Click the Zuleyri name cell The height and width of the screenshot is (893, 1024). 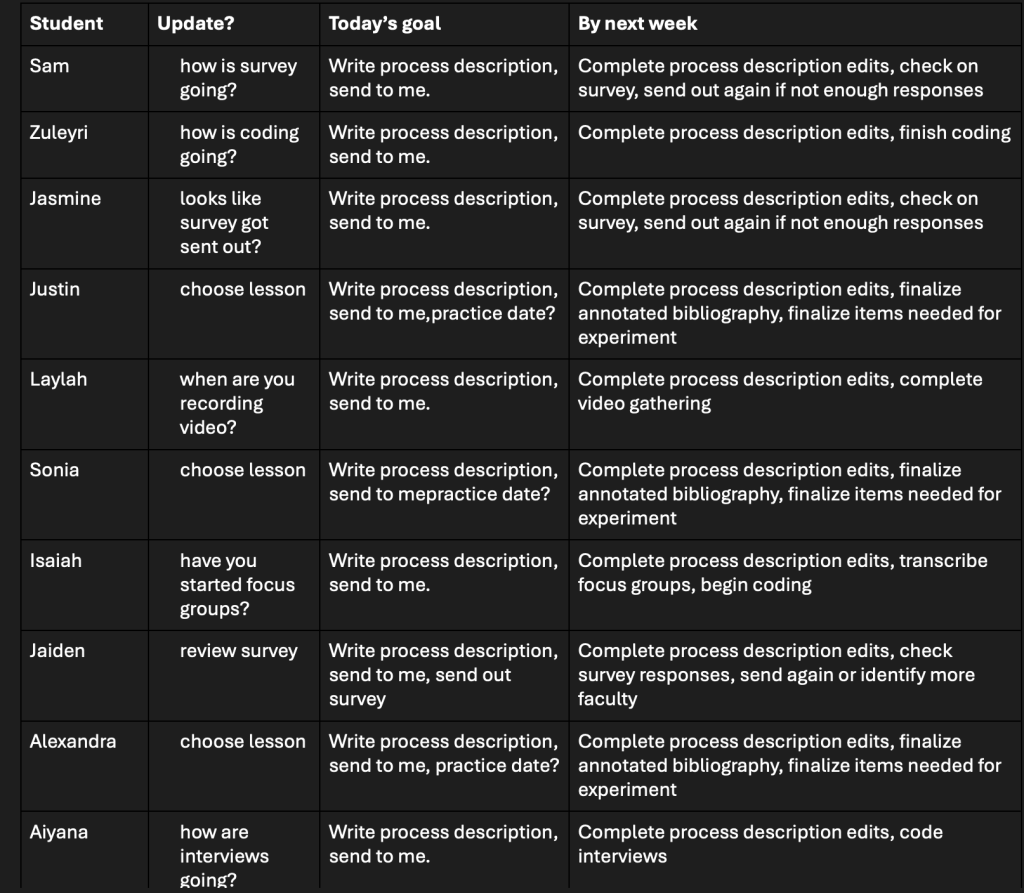[59, 132]
